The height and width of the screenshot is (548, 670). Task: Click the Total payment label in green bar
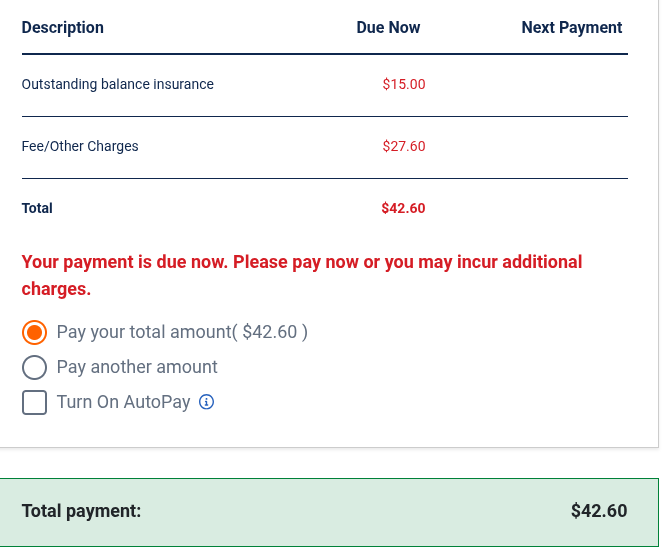click(x=81, y=511)
